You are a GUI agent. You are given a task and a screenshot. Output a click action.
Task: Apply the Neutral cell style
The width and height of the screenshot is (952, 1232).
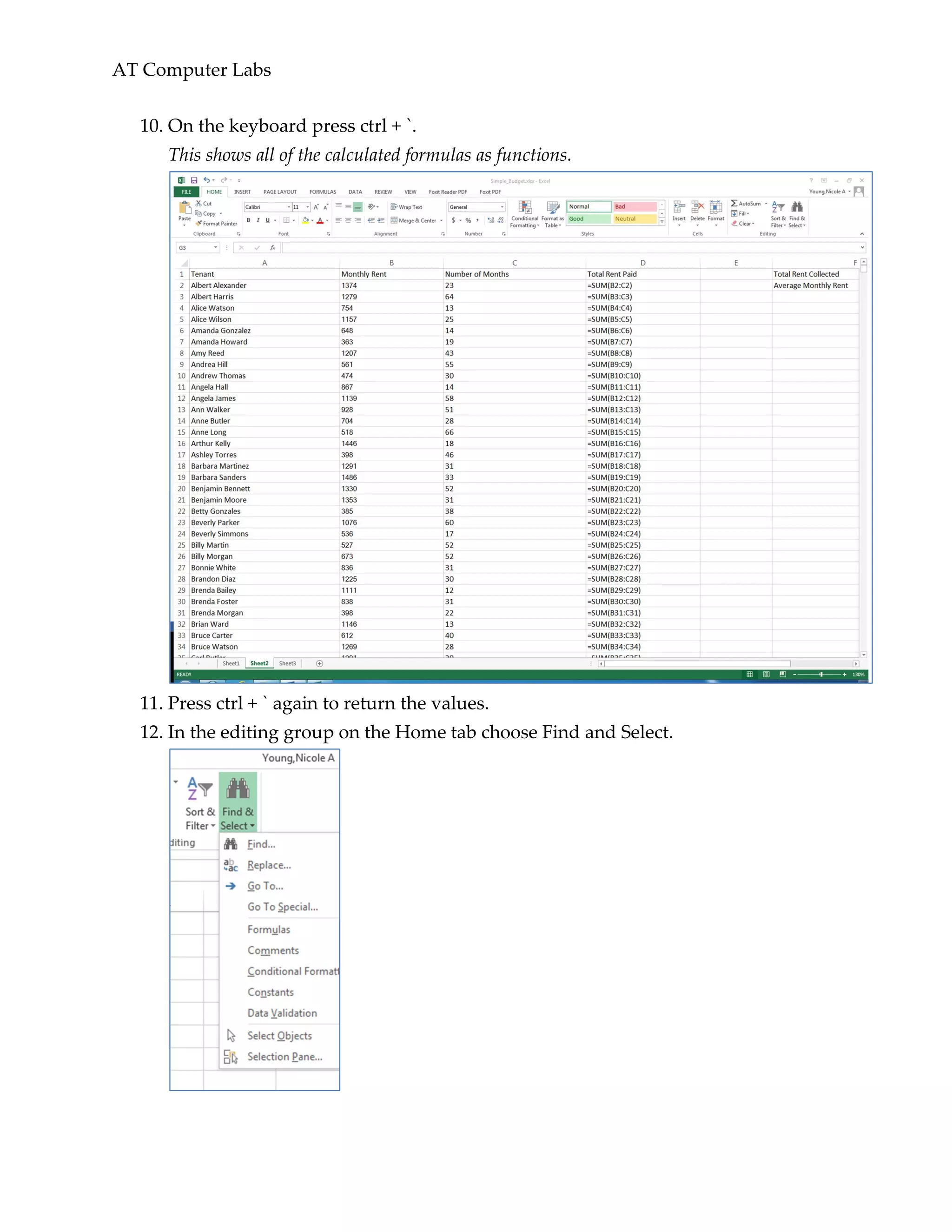tap(635, 219)
